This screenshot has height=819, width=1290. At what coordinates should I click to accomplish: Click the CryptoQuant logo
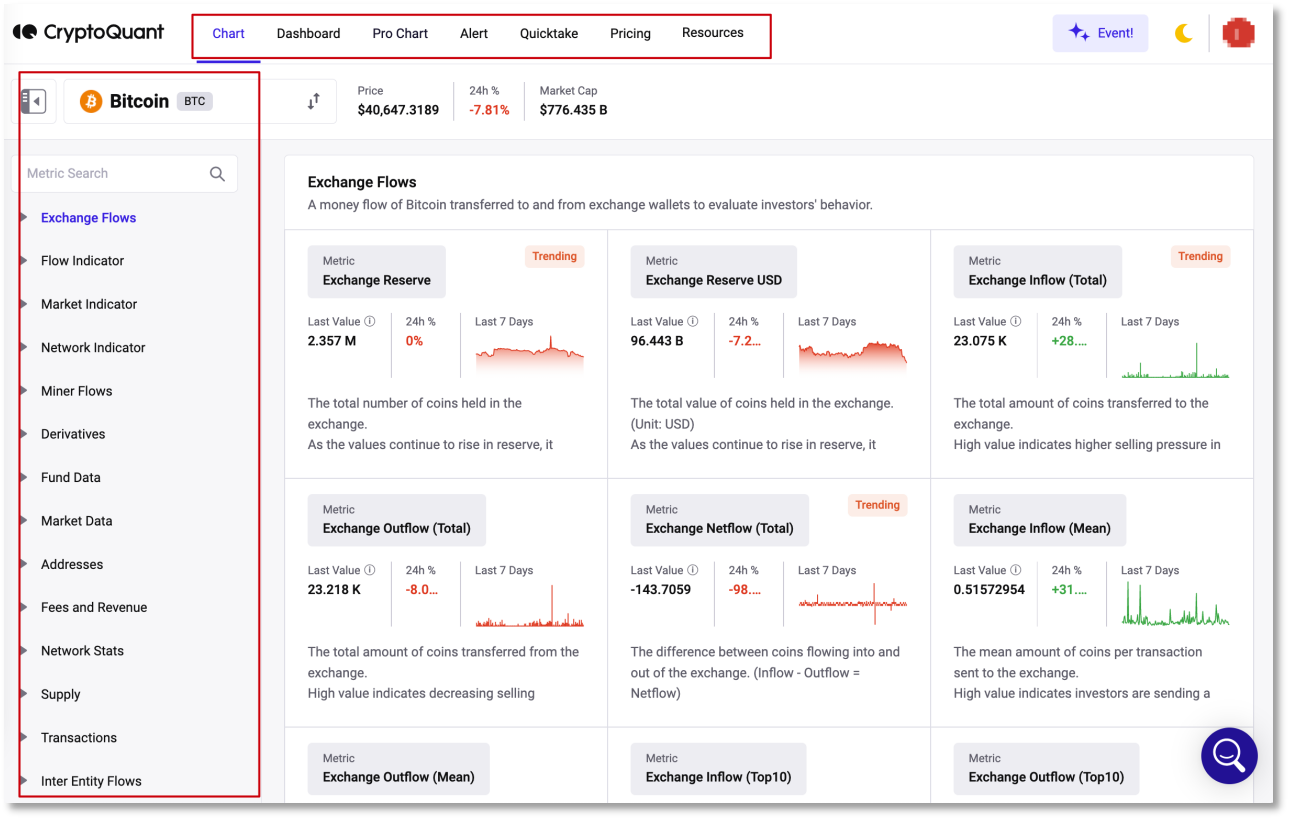88,33
